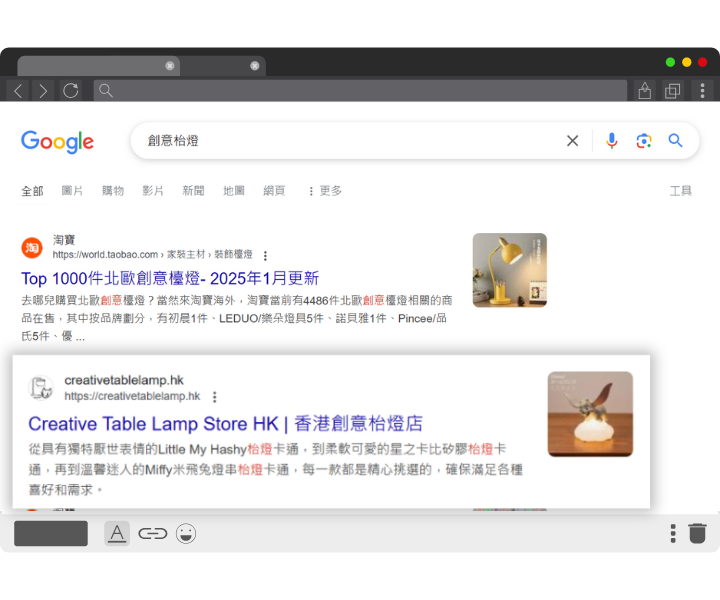This screenshot has height=600, width=720.
Task: Expand the 更多 search filter menu
Action: click(x=324, y=191)
